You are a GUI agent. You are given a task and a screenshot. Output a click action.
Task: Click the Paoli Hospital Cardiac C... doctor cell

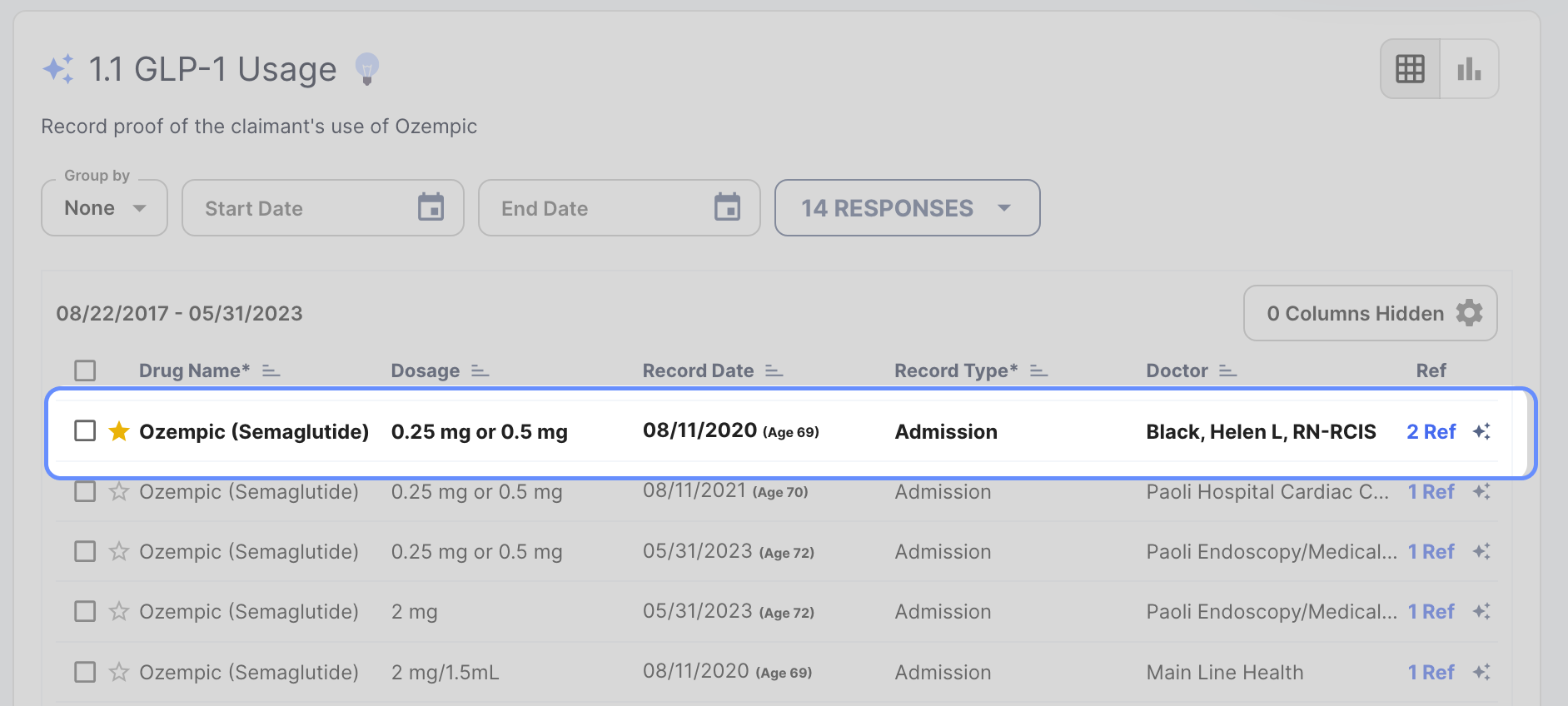[1267, 491]
